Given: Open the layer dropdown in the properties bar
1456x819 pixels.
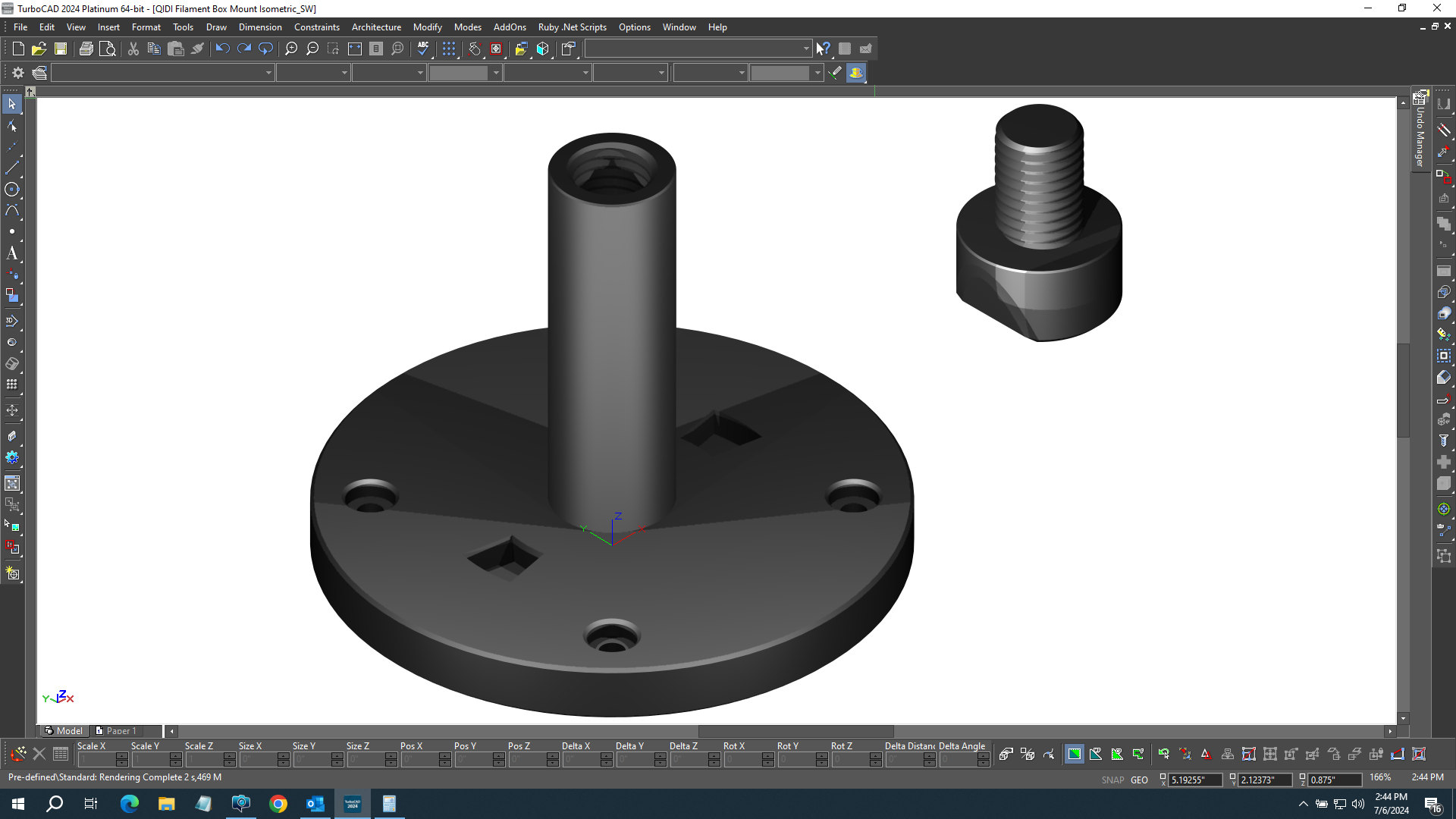Looking at the screenshot, I should (x=163, y=72).
